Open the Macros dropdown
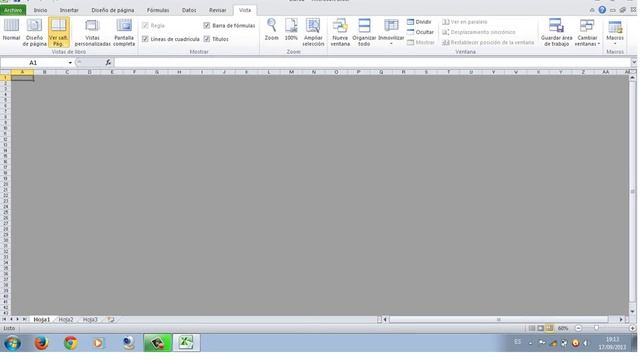 615,32
